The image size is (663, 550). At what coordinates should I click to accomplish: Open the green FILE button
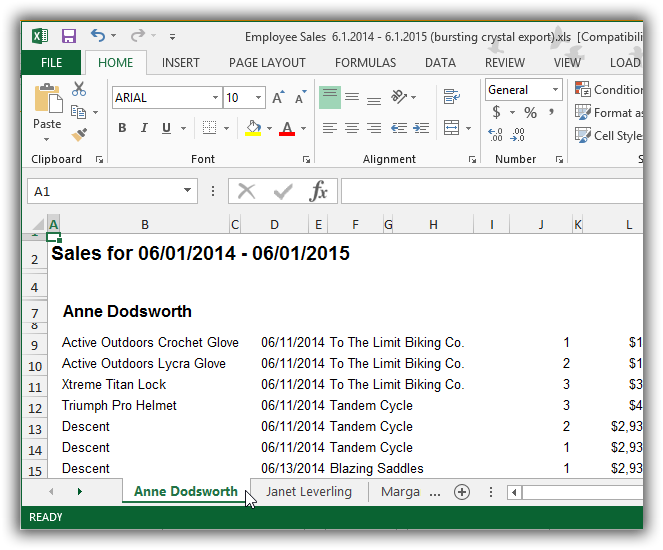pos(52,62)
